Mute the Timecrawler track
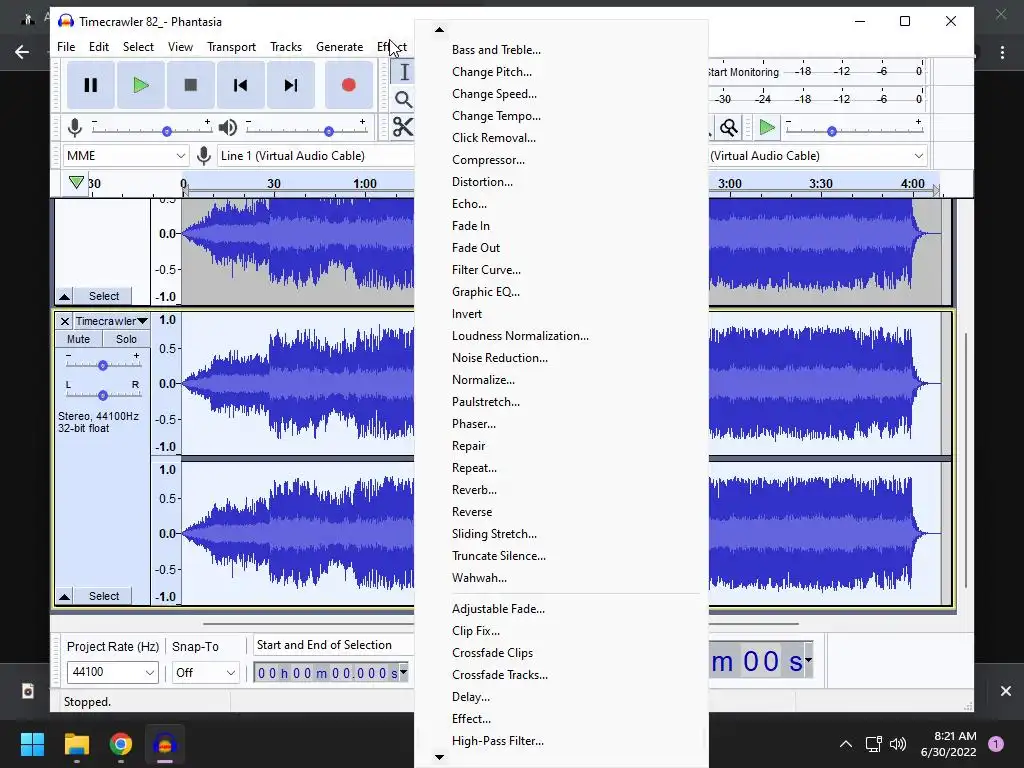 (x=78, y=339)
